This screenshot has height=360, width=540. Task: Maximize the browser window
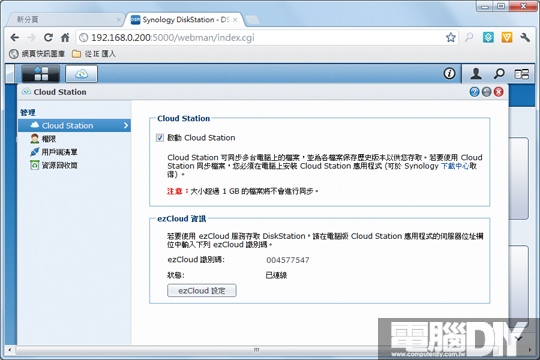coord(501,6)
